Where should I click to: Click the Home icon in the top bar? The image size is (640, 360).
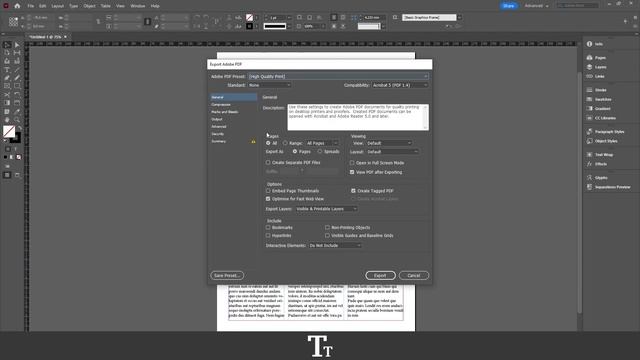point(17,6)
